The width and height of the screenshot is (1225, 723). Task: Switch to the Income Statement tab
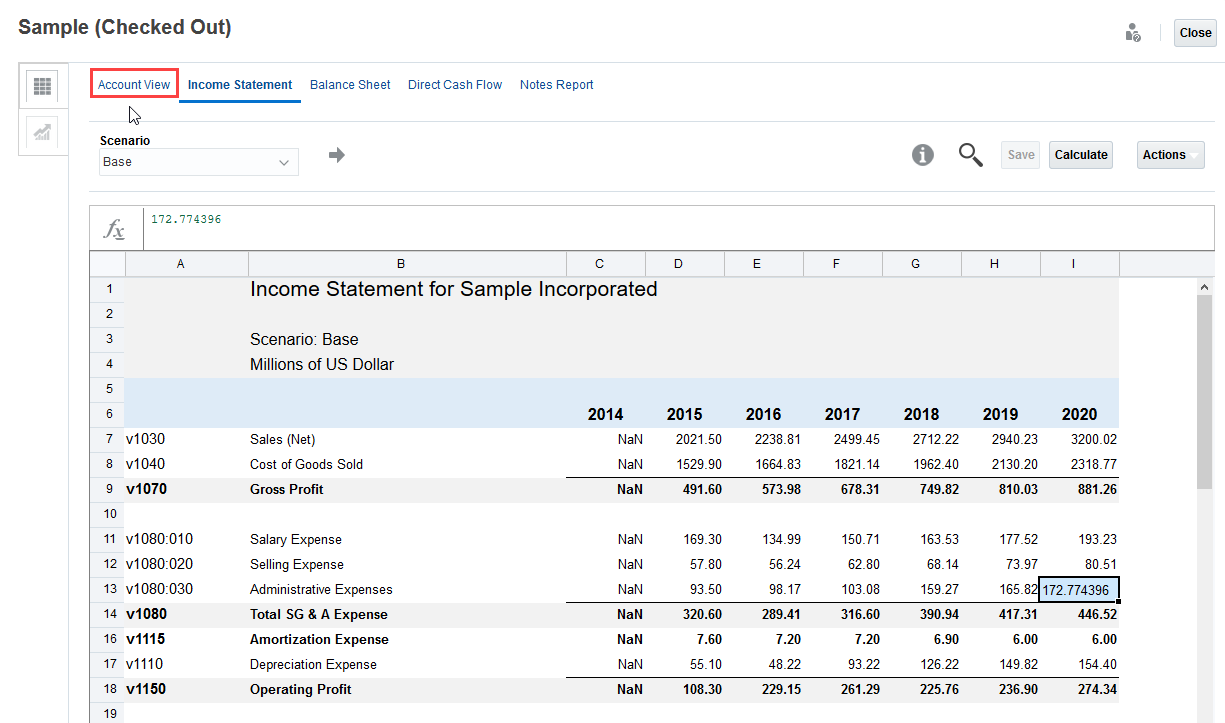239,84
